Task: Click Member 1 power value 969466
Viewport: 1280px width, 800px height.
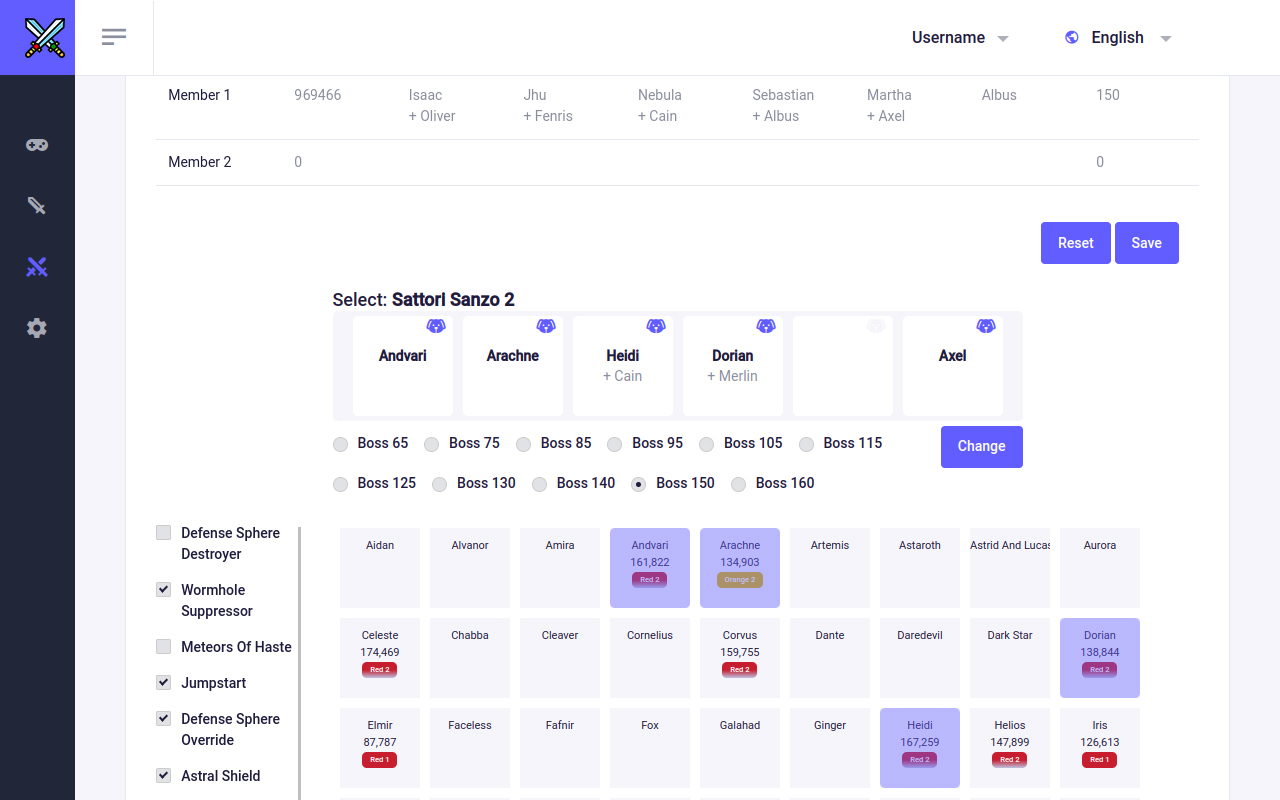Action: click(x=318, y=95)
